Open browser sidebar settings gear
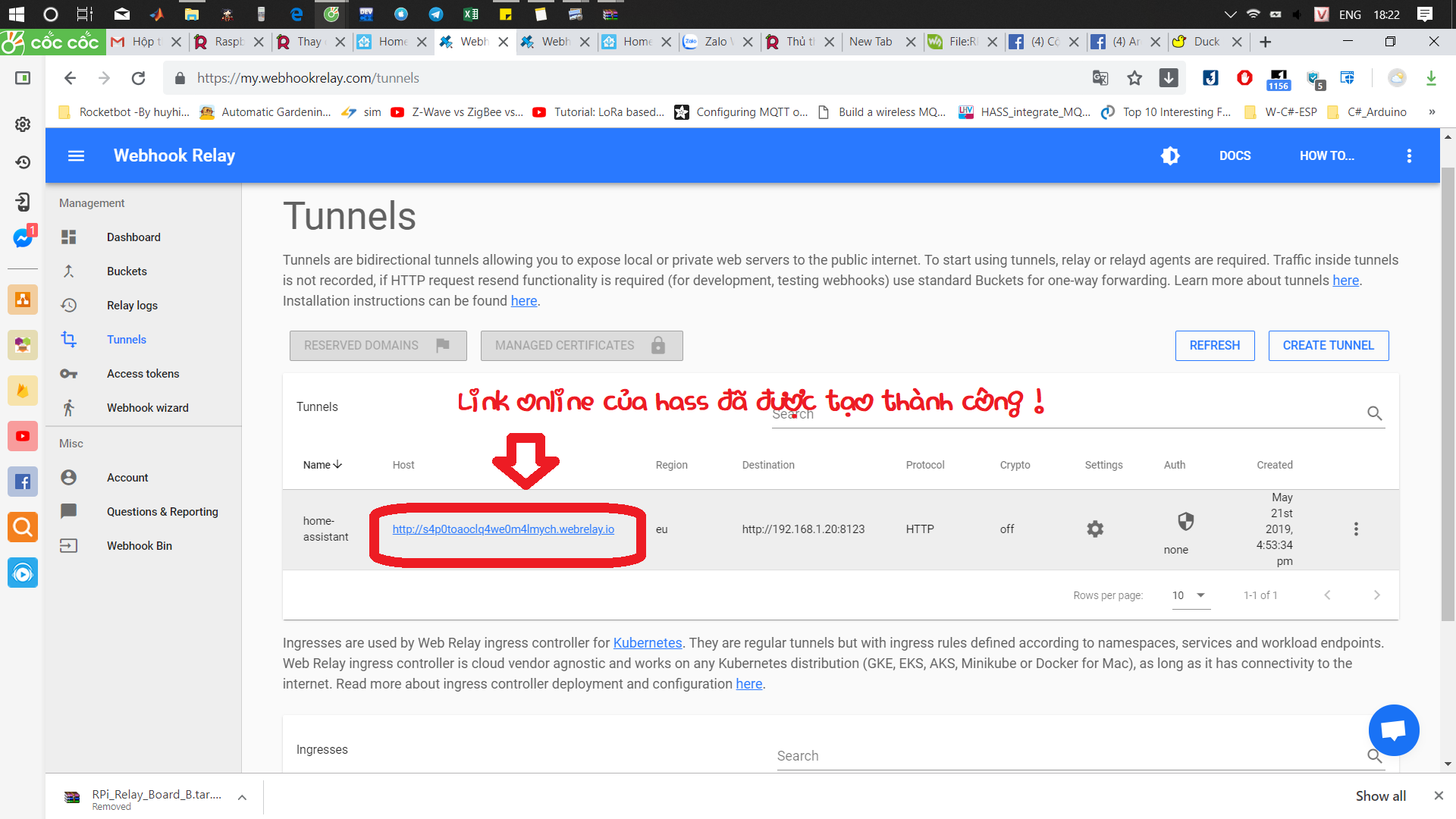Viewport: 1456px width, 819px height. 23,124
